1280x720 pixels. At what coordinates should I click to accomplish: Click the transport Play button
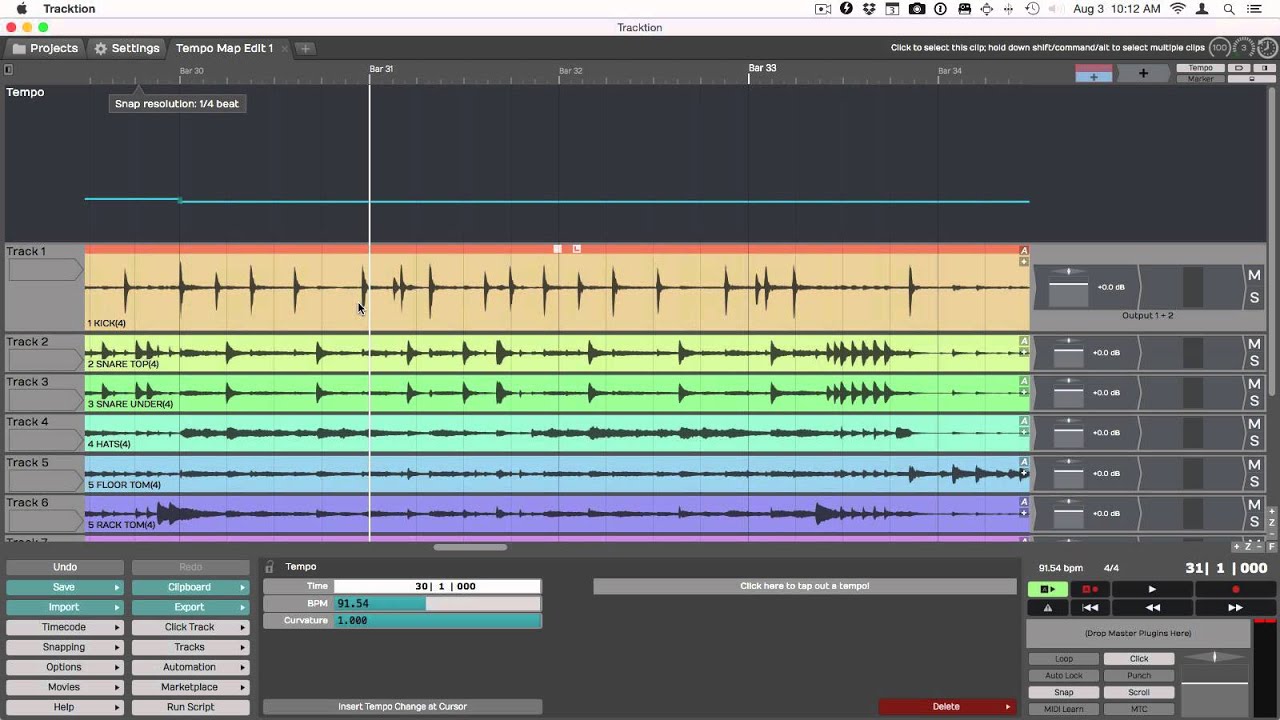click(1151, 590)
